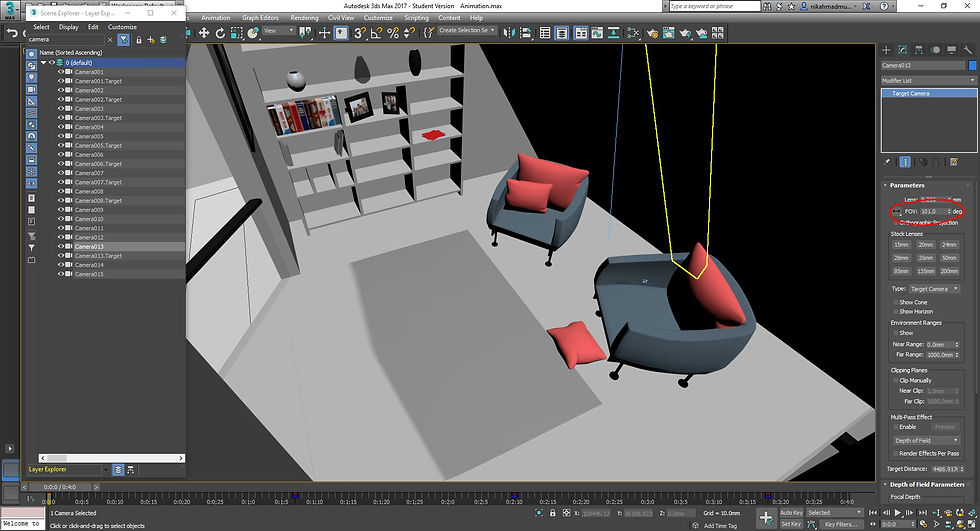This screenshot has height=531, width=980.
Task: Click the Scene Explorer horizontal scrollbar
Action: (112, 458)
